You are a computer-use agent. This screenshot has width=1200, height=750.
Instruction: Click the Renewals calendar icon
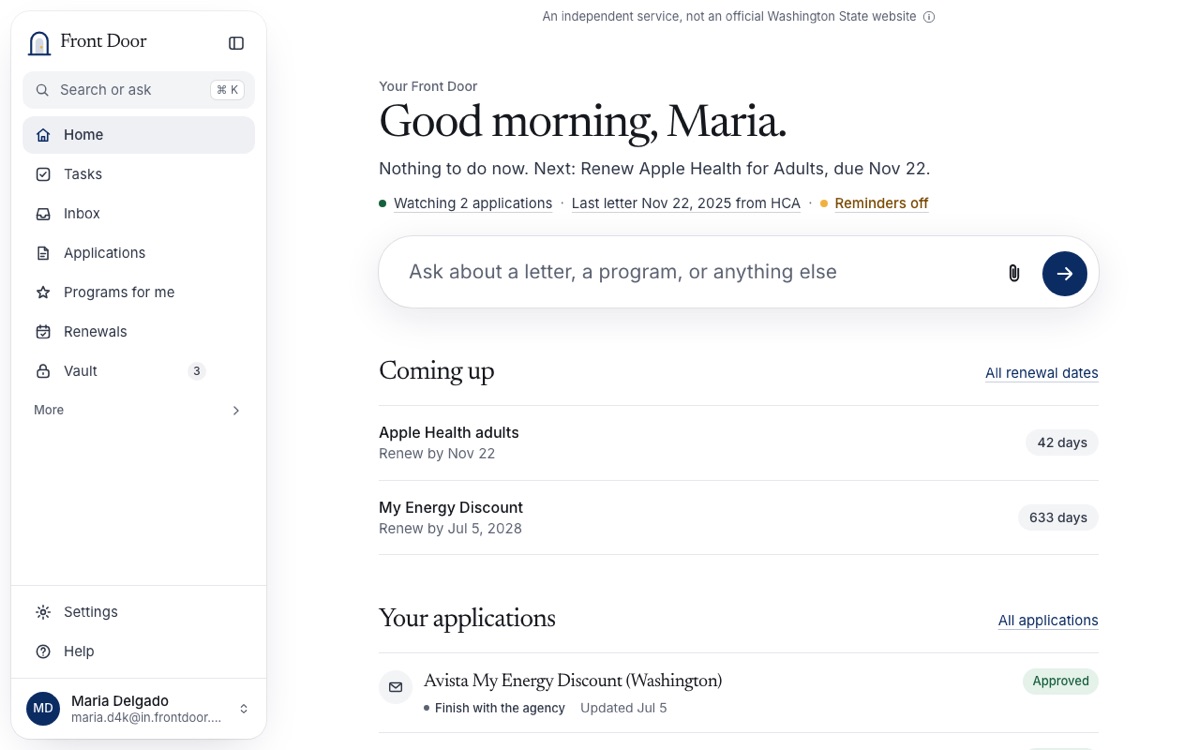[43, 332]
